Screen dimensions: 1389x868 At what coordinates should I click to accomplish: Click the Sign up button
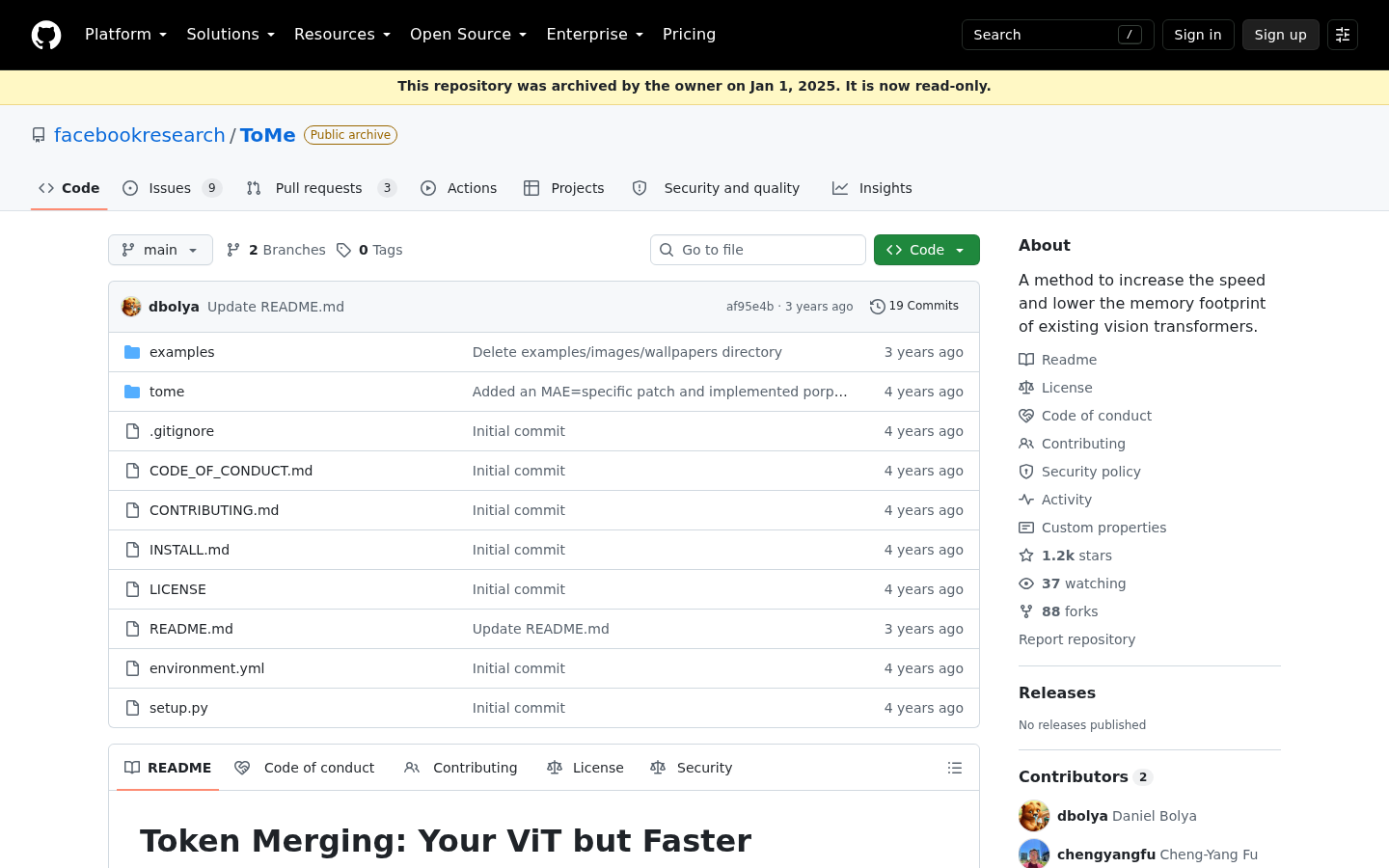1281,35
